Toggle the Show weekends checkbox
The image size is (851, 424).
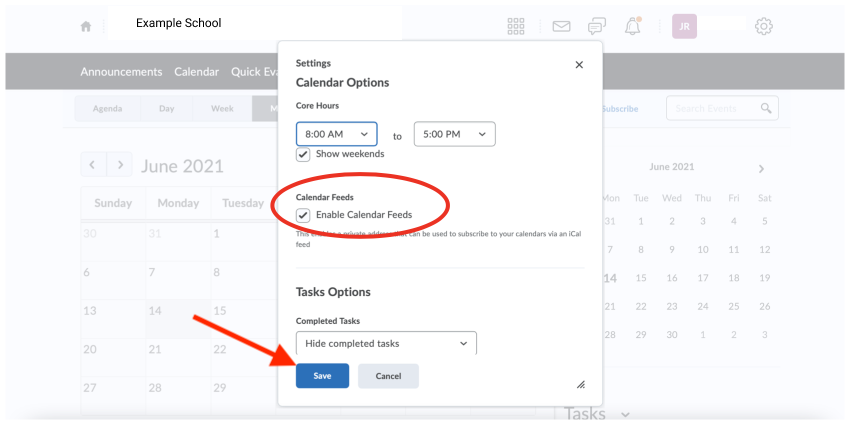(x=303, y=154)
